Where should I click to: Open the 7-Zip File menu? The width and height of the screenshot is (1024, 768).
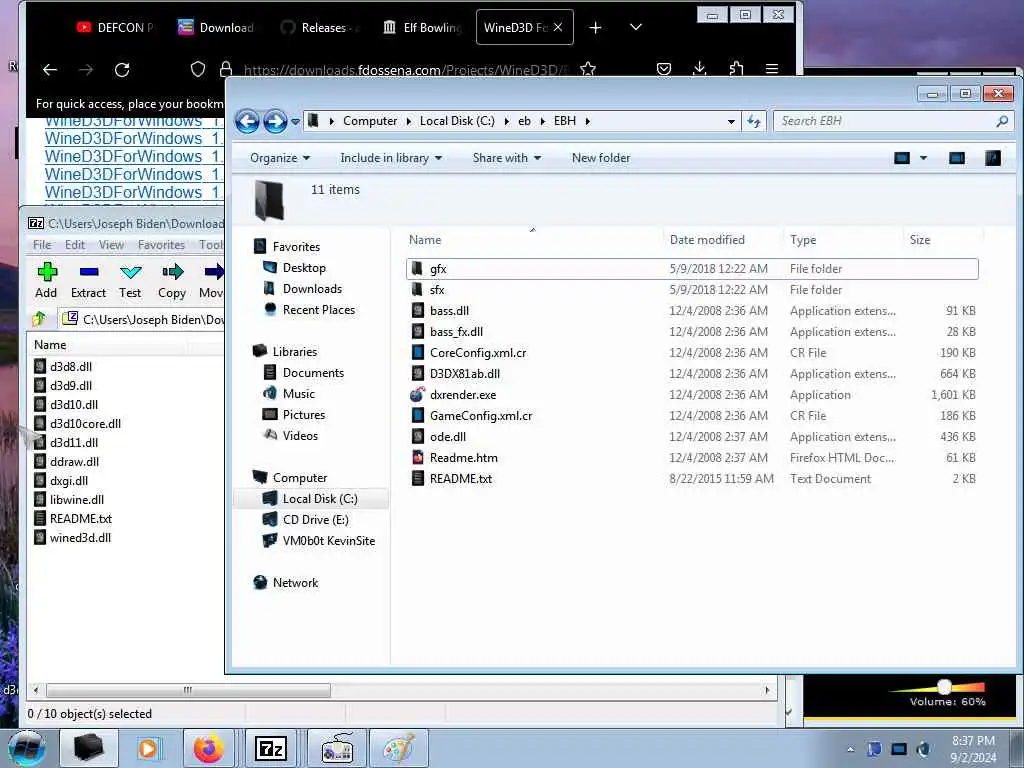point(42,245)
